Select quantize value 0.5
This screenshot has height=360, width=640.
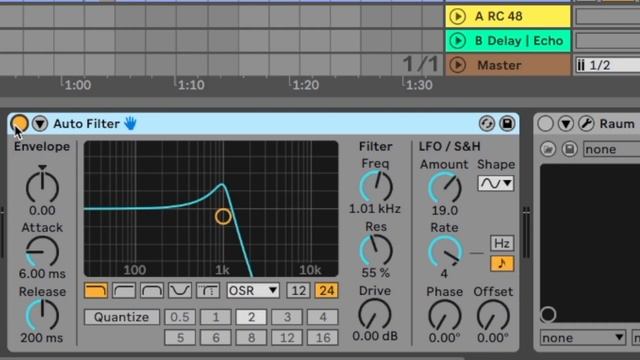180,317
